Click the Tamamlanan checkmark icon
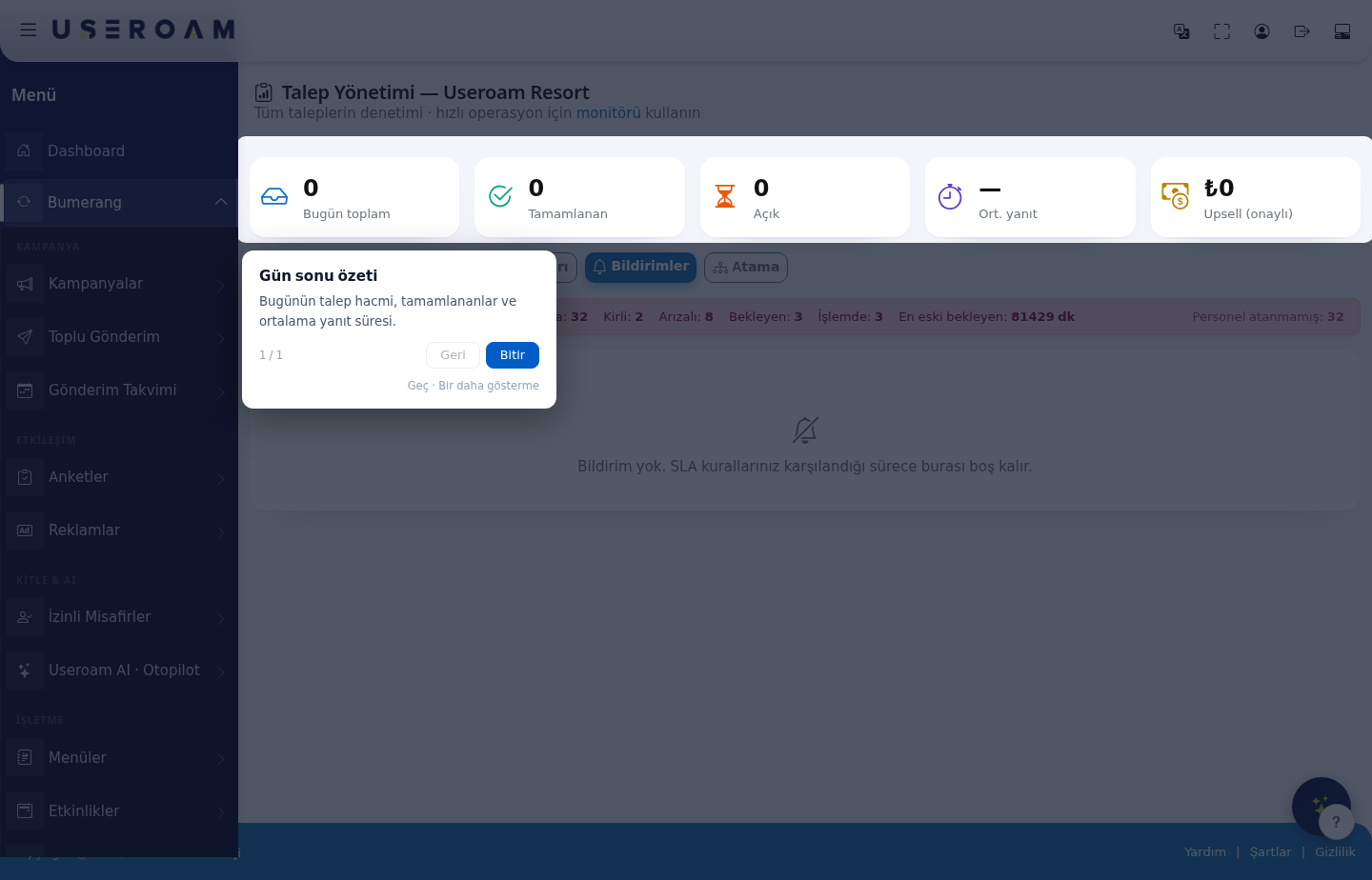Screen dimensions: 1372x880 [500, 196]
